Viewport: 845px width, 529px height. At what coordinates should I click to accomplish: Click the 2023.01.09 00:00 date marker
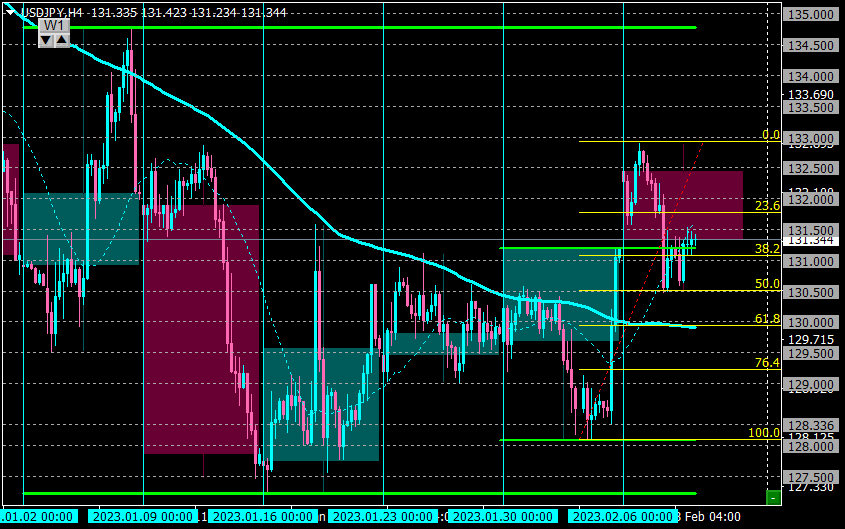143,517
